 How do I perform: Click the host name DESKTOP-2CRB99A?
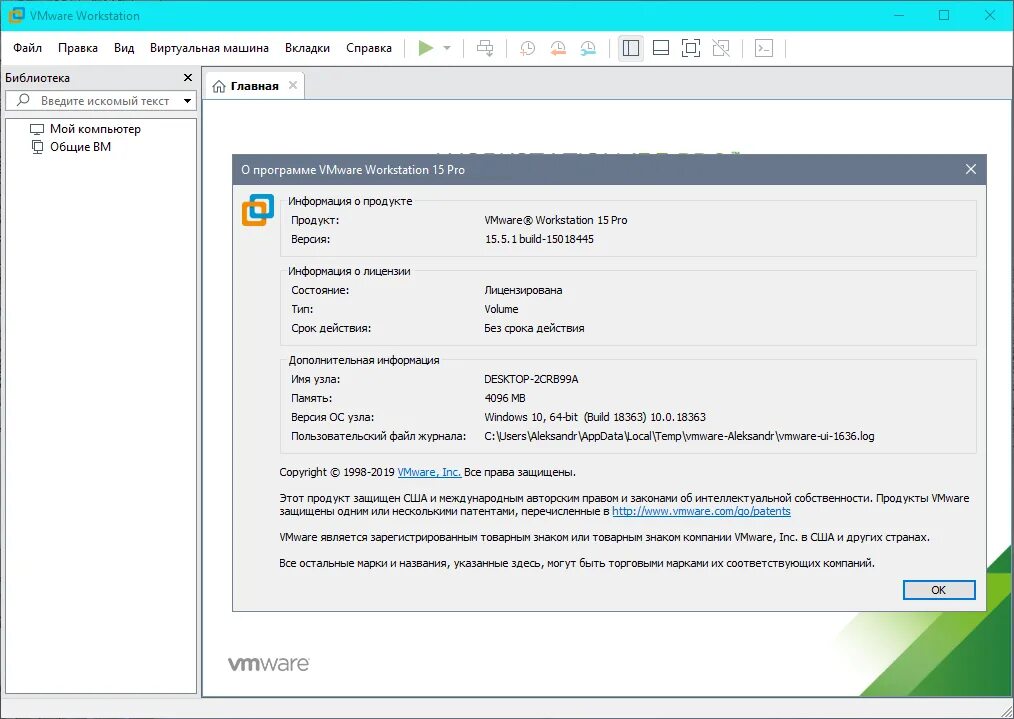coord(531,380)
